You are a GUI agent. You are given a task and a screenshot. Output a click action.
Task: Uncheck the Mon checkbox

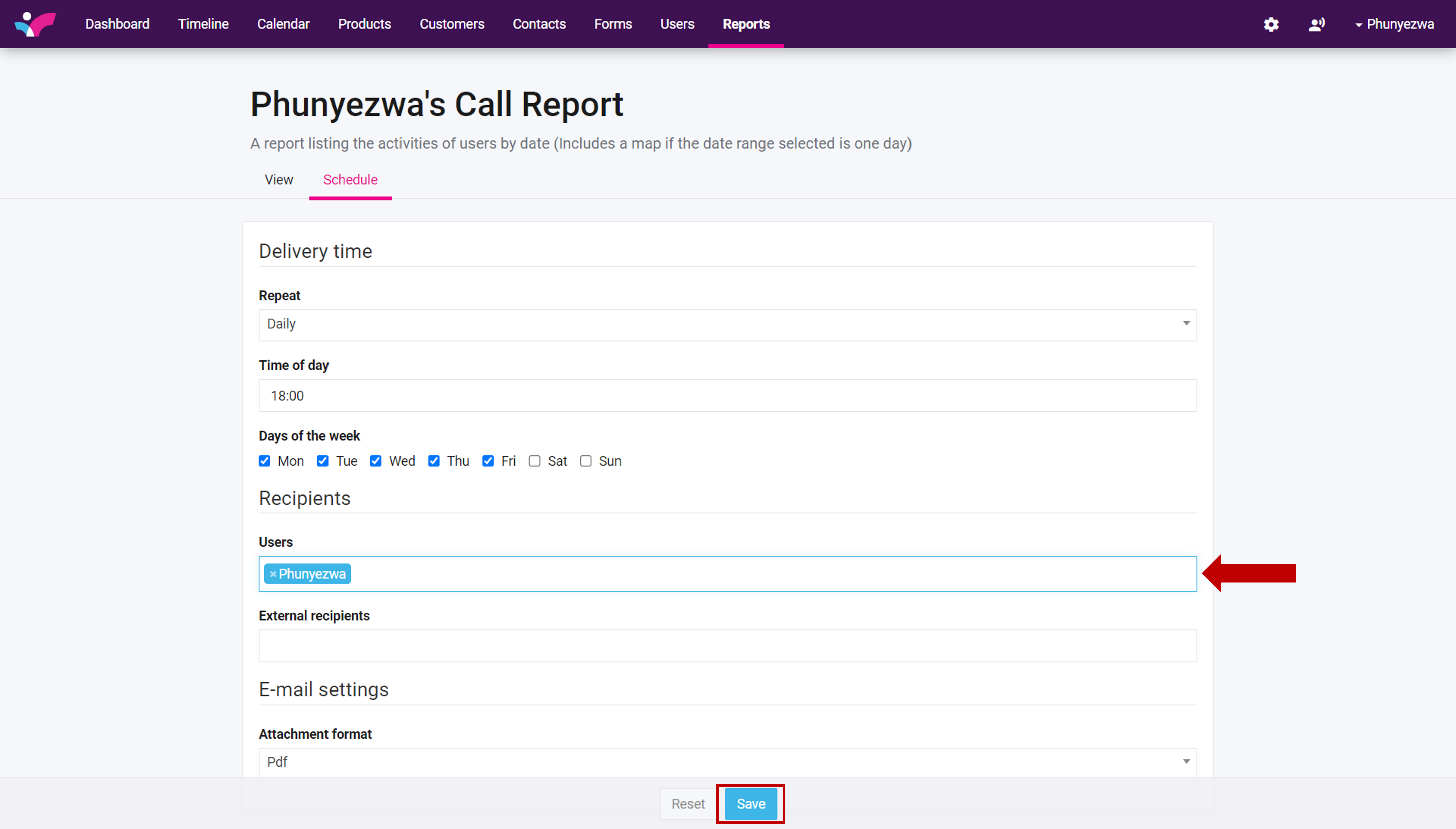[x=264, y=461]
